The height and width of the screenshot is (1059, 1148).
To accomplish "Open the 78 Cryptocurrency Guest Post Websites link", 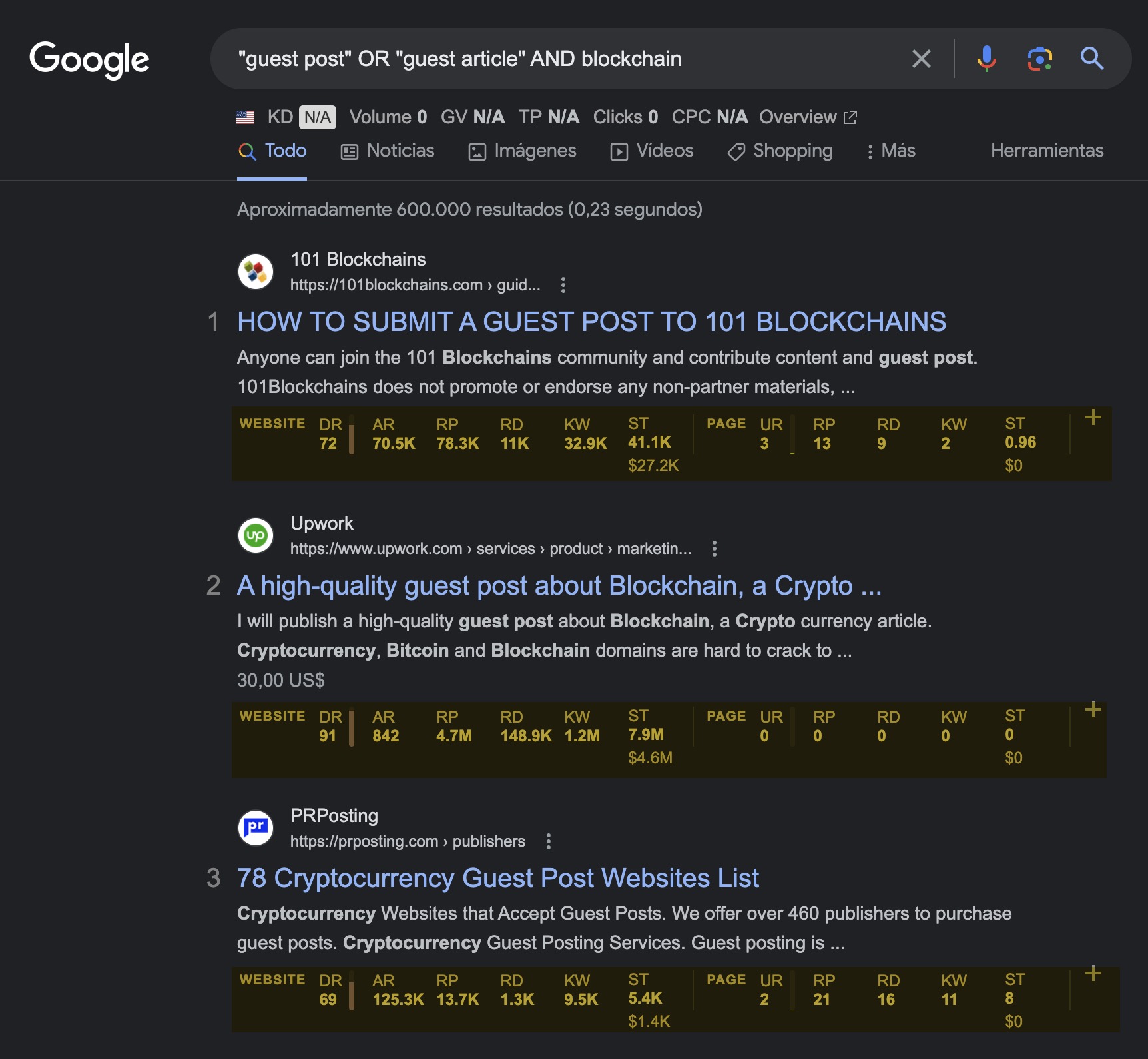I will click(497, 879).
